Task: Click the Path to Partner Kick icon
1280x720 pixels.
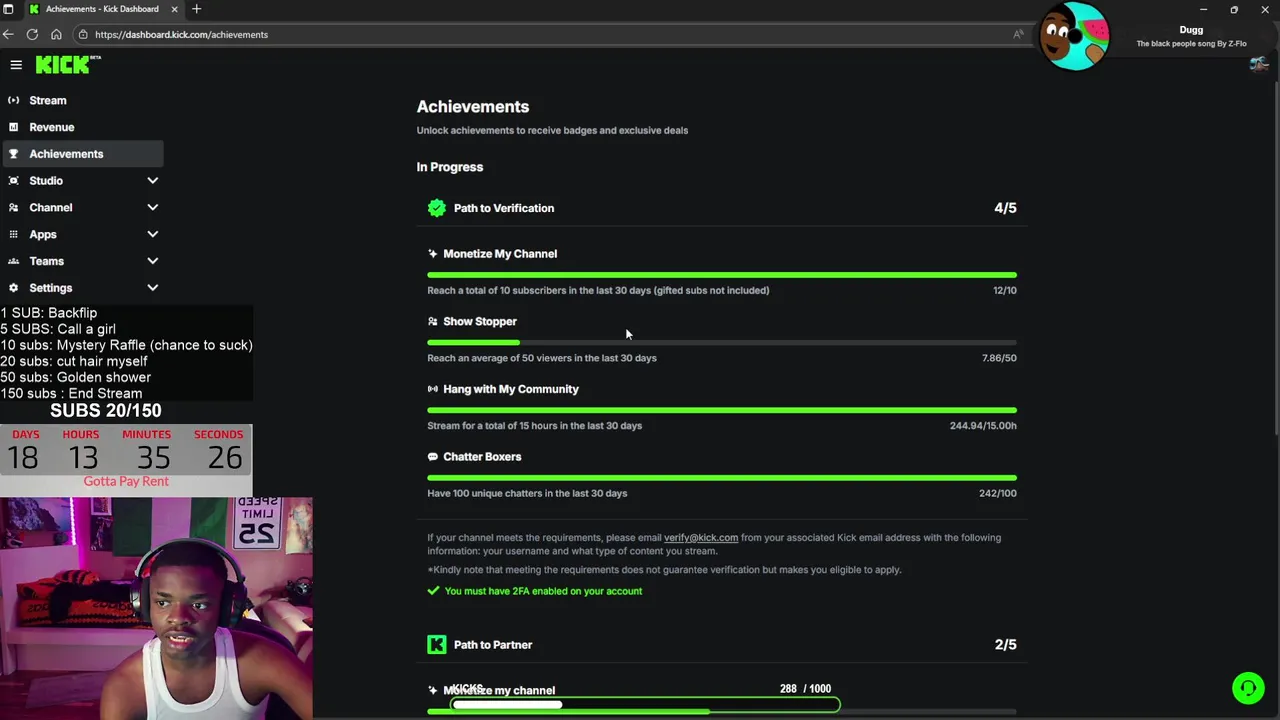Action: tap(437, 645)
